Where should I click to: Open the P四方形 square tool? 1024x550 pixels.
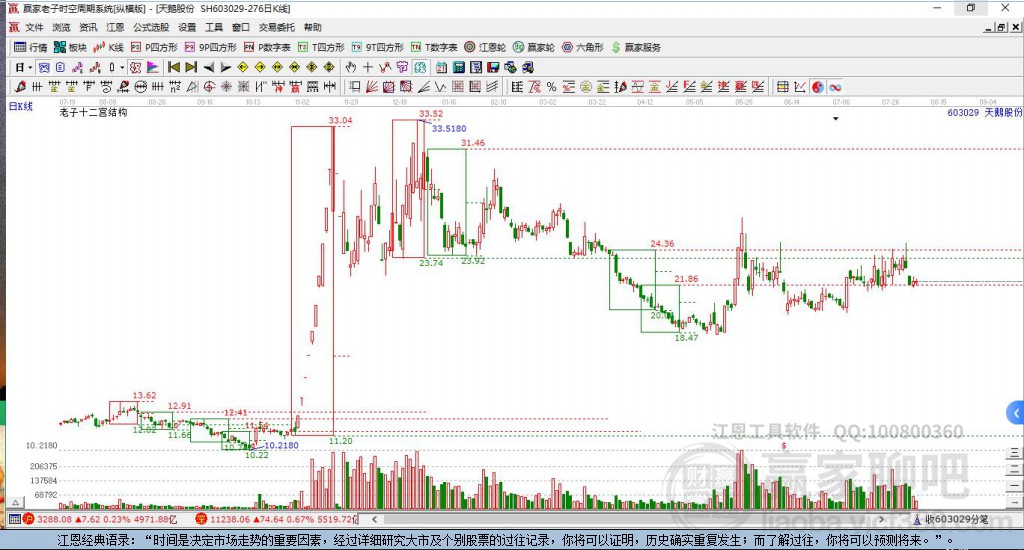(154, 47)
